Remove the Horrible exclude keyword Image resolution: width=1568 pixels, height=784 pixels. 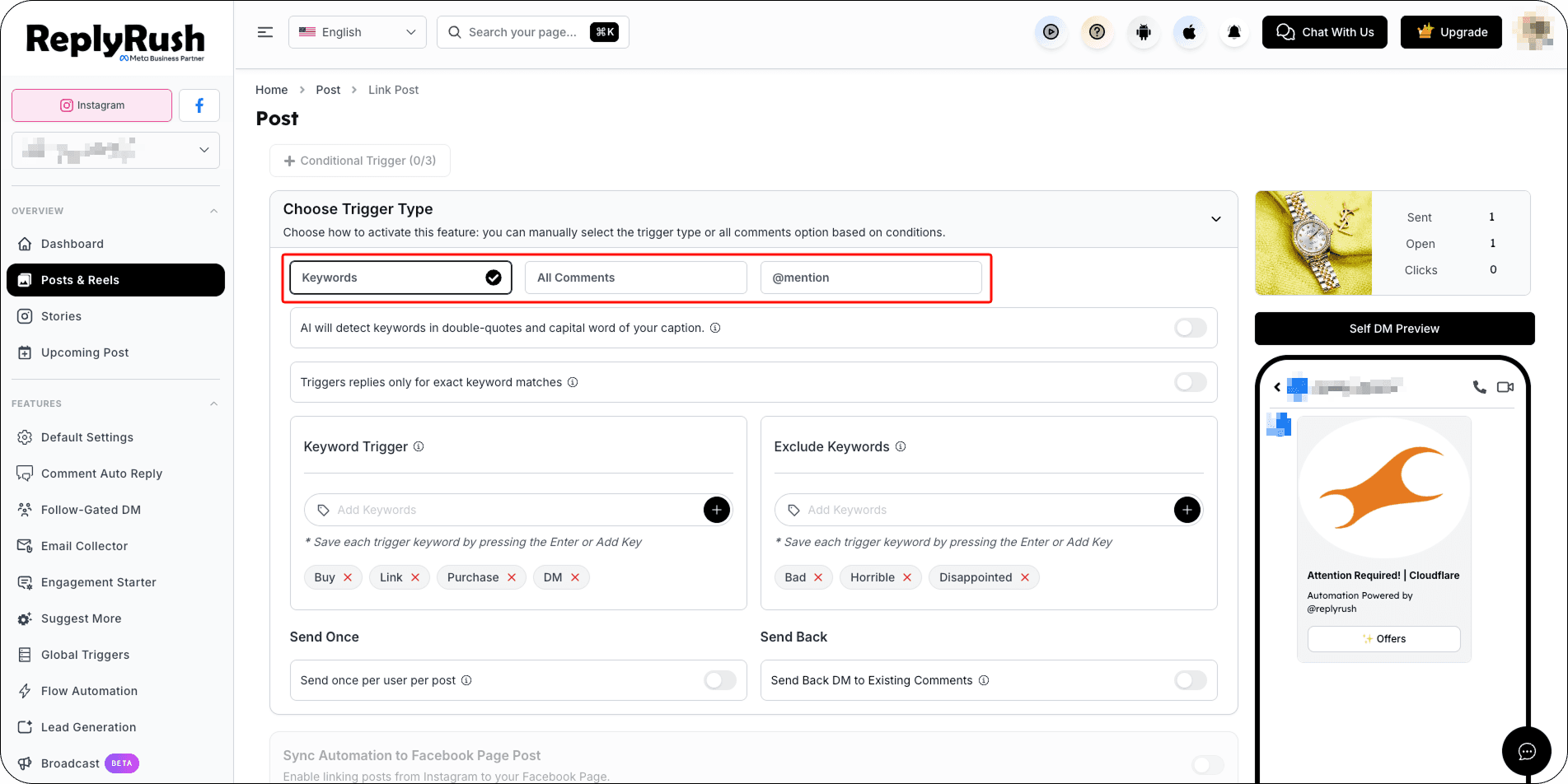(907, 577)
